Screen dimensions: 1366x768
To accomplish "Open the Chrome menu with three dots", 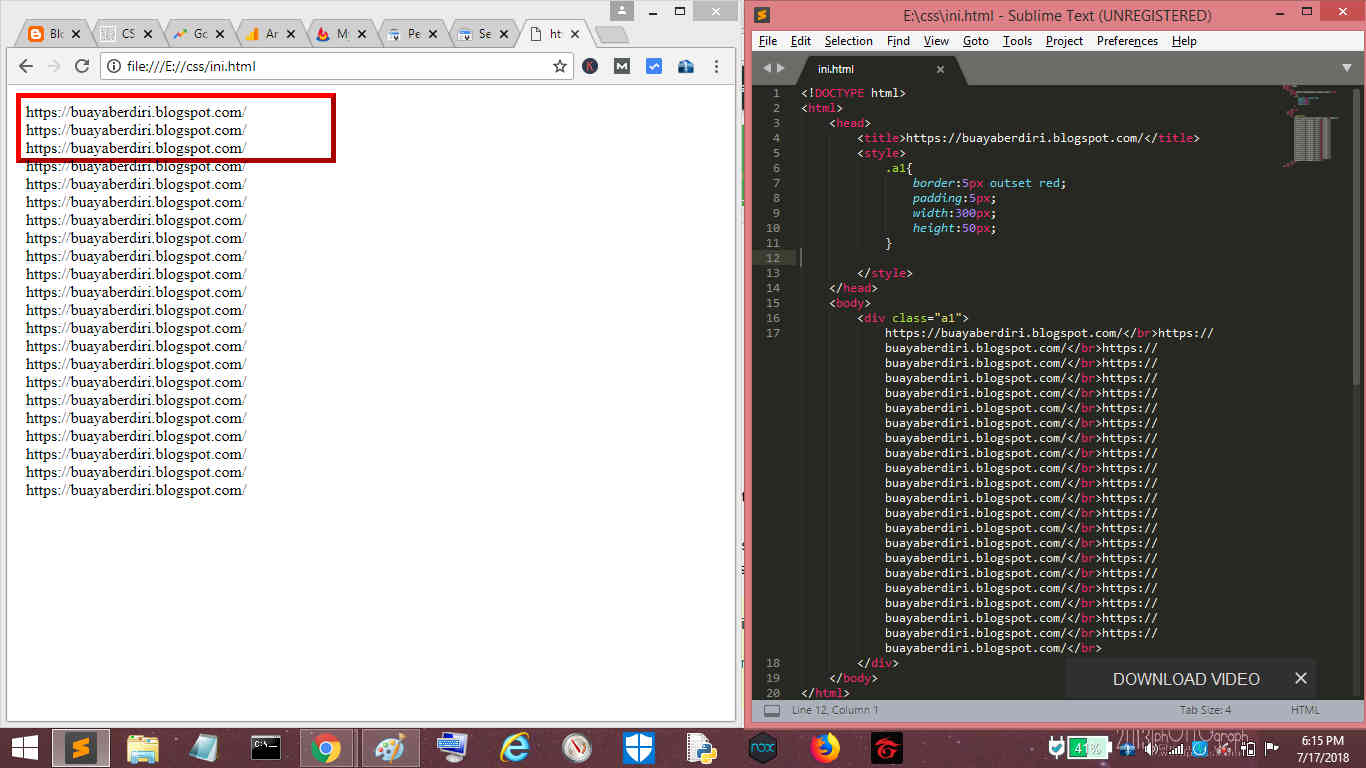I will pyautogui.click(x=717, y=66).
